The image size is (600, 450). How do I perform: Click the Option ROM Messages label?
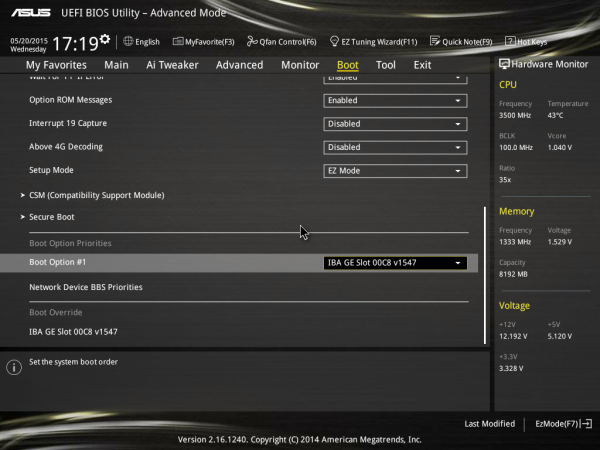click(x=70, y=100)
